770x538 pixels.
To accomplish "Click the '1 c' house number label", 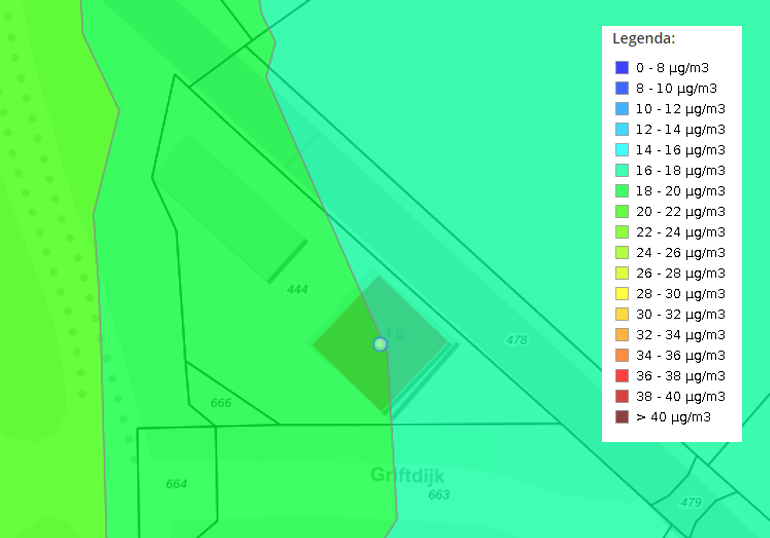I will click(394, 334).
